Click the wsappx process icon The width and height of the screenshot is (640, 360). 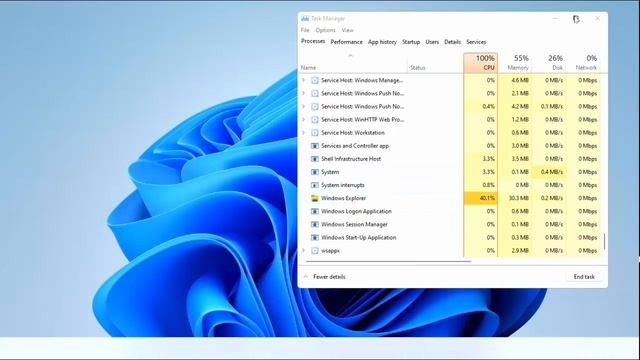(315, 250)
